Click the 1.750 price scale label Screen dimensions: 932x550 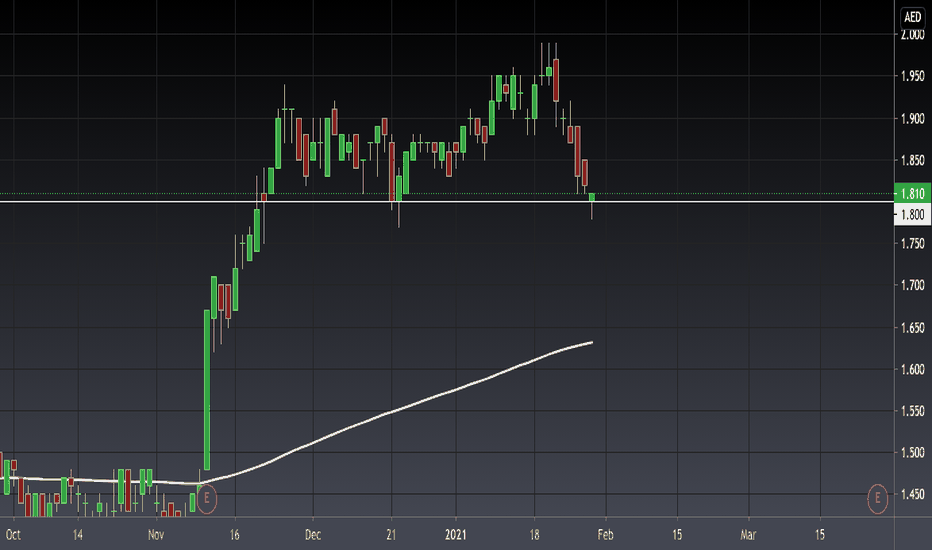912,243
